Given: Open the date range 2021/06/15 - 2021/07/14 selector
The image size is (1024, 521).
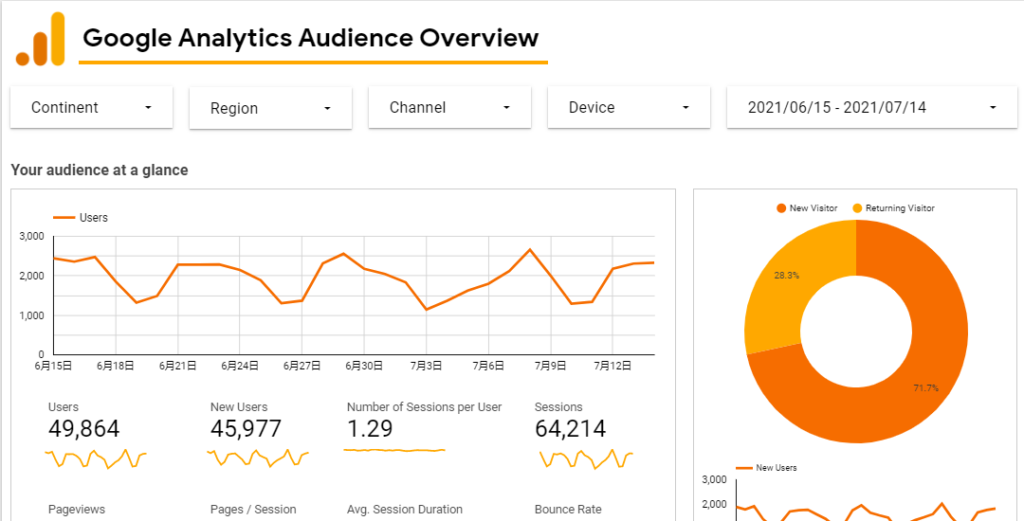Looking at the screenshot, I should tap(872, 107).
